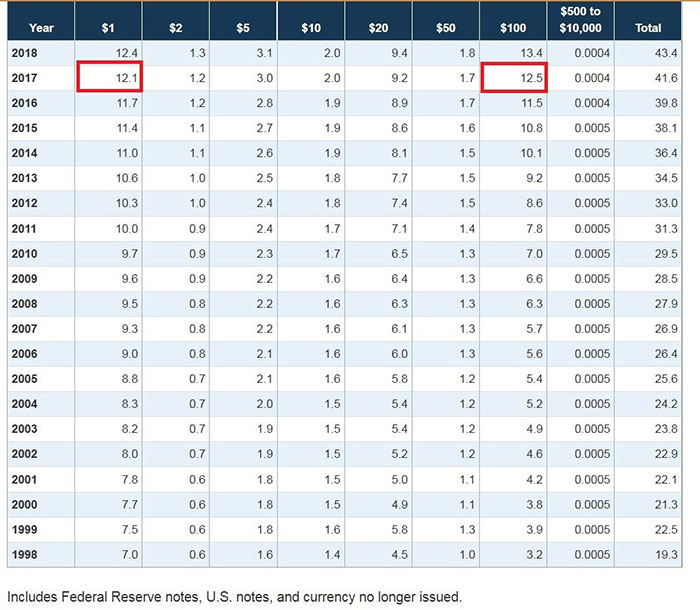Select the $1 column header

[108, 28]
